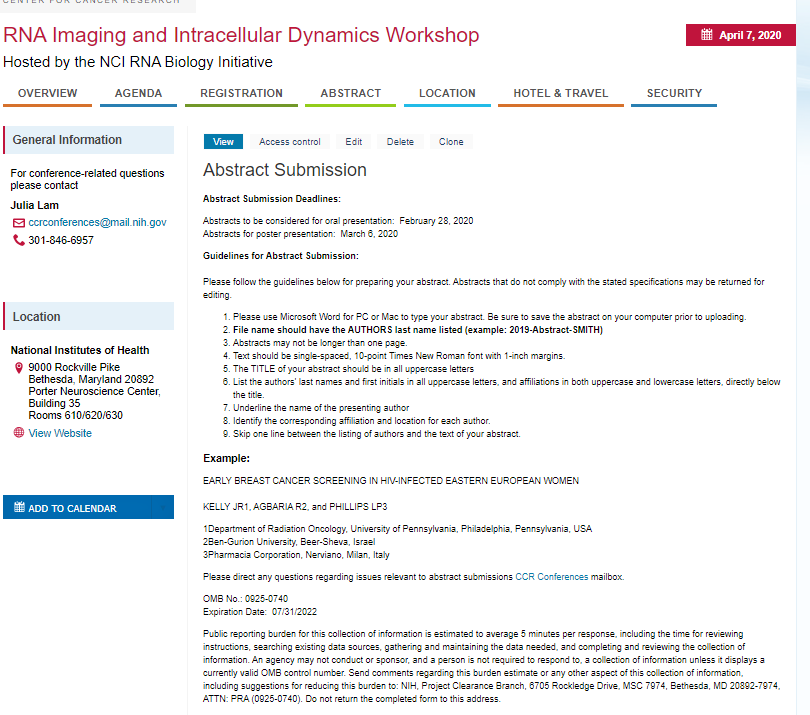The width and height of the screenshot is (810, 715).
Task: Click the 2019-Abstract-SMITH file name guideline
Action: coord(418,330)
